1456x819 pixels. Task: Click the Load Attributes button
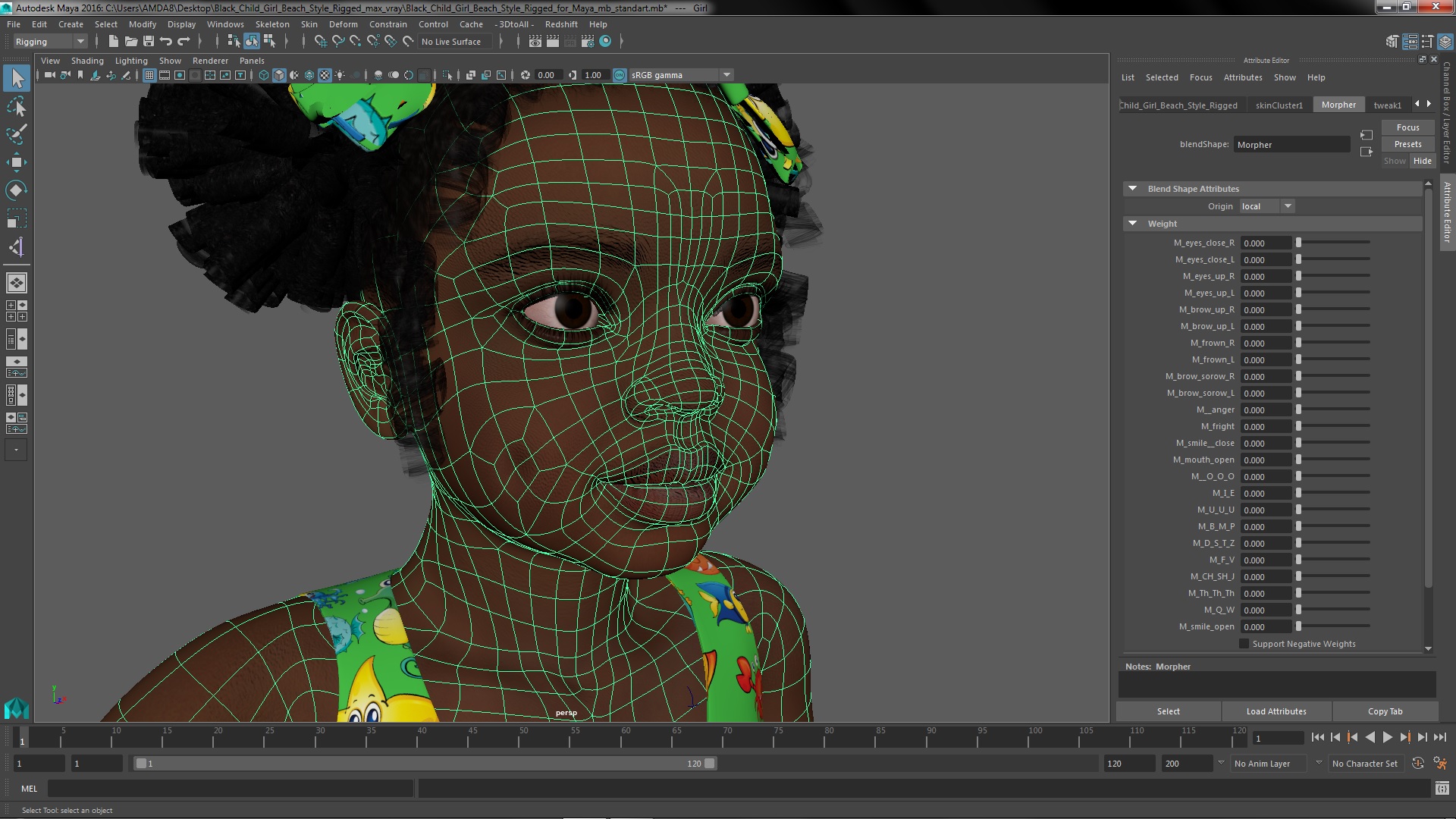[1276, 711]
